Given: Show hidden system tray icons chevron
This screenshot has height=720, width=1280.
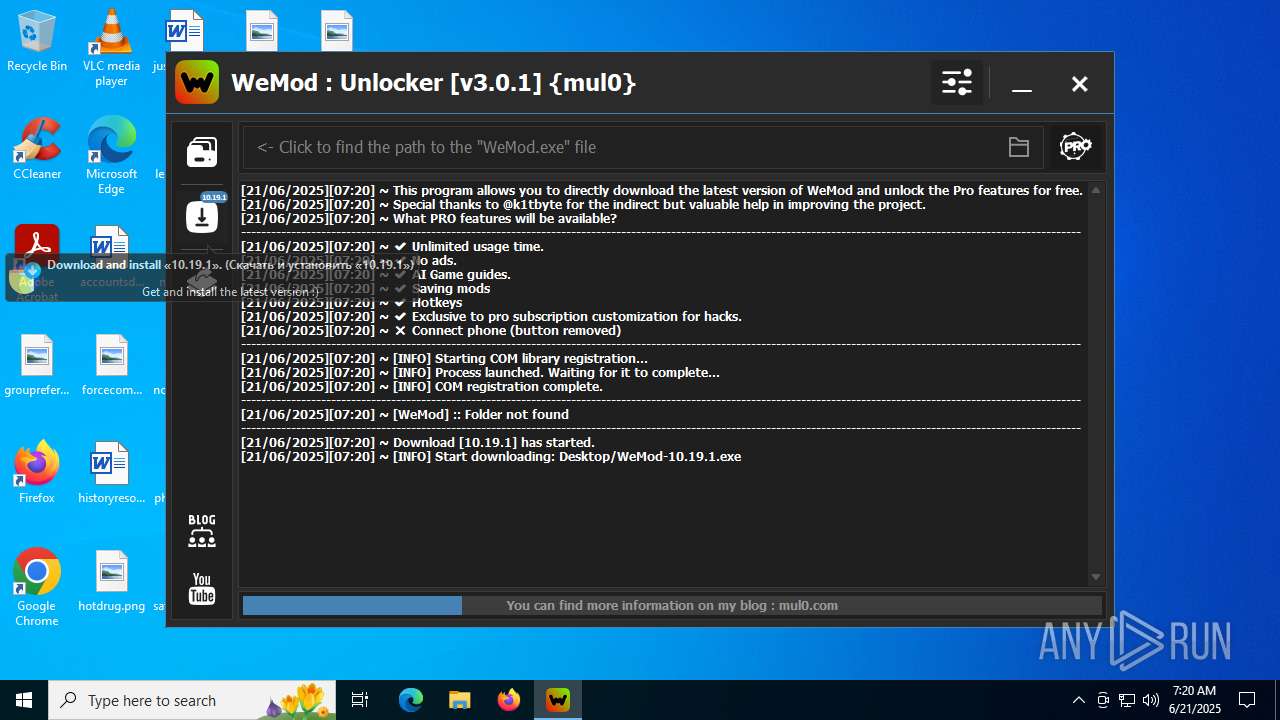Looking at the screenshot, I should [x=1079, y=700].
